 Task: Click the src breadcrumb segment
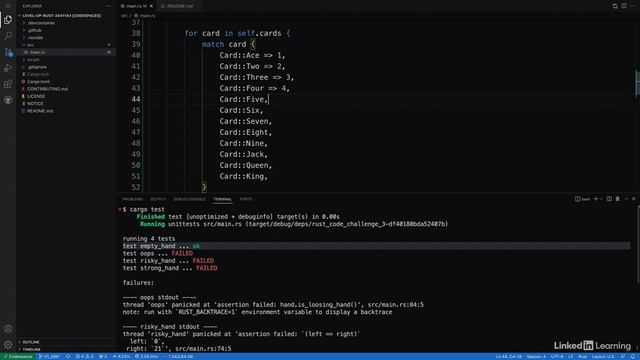(124, 16)
